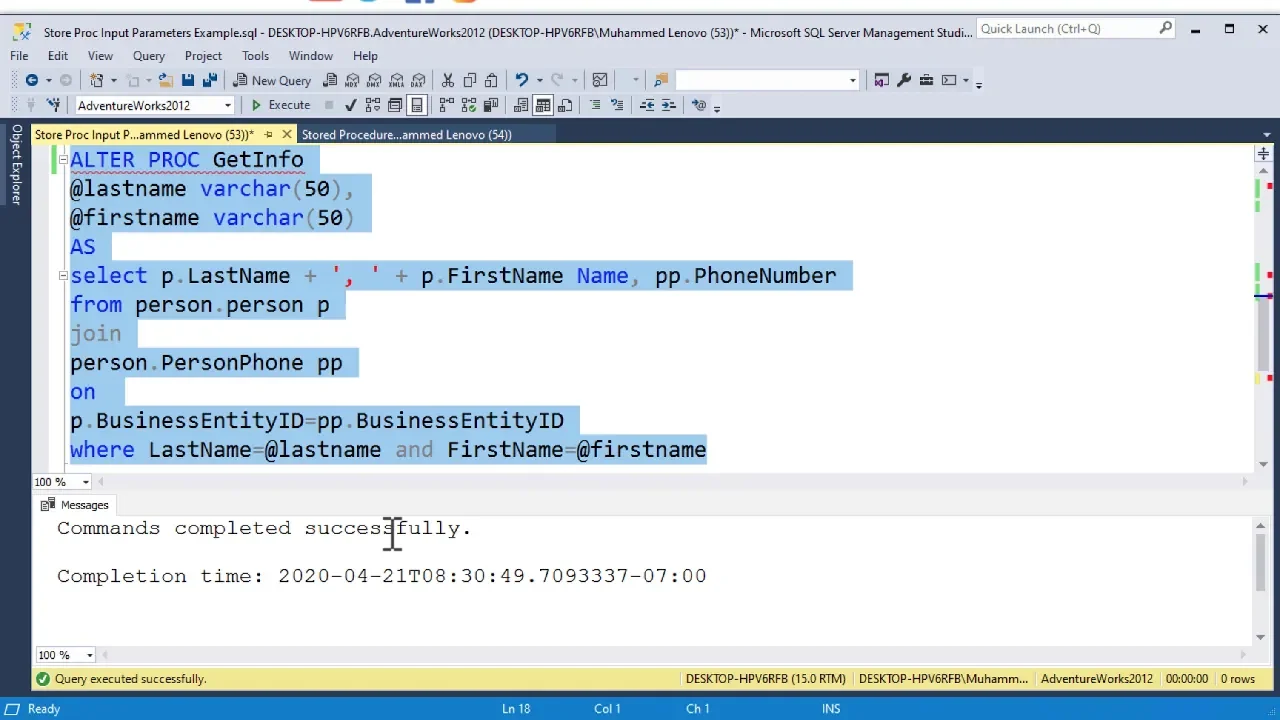Open the Toolbox icon
This screenshot has height=720, width=1280.
[x=926, y=80]
